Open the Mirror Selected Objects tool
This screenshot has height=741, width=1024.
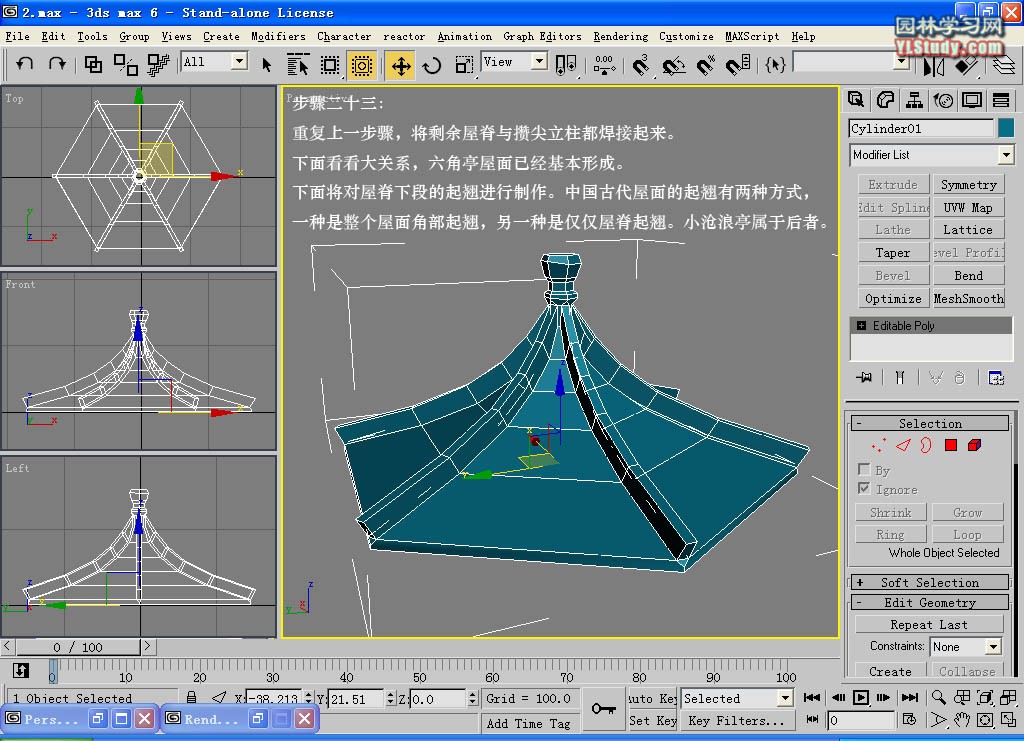934,65
